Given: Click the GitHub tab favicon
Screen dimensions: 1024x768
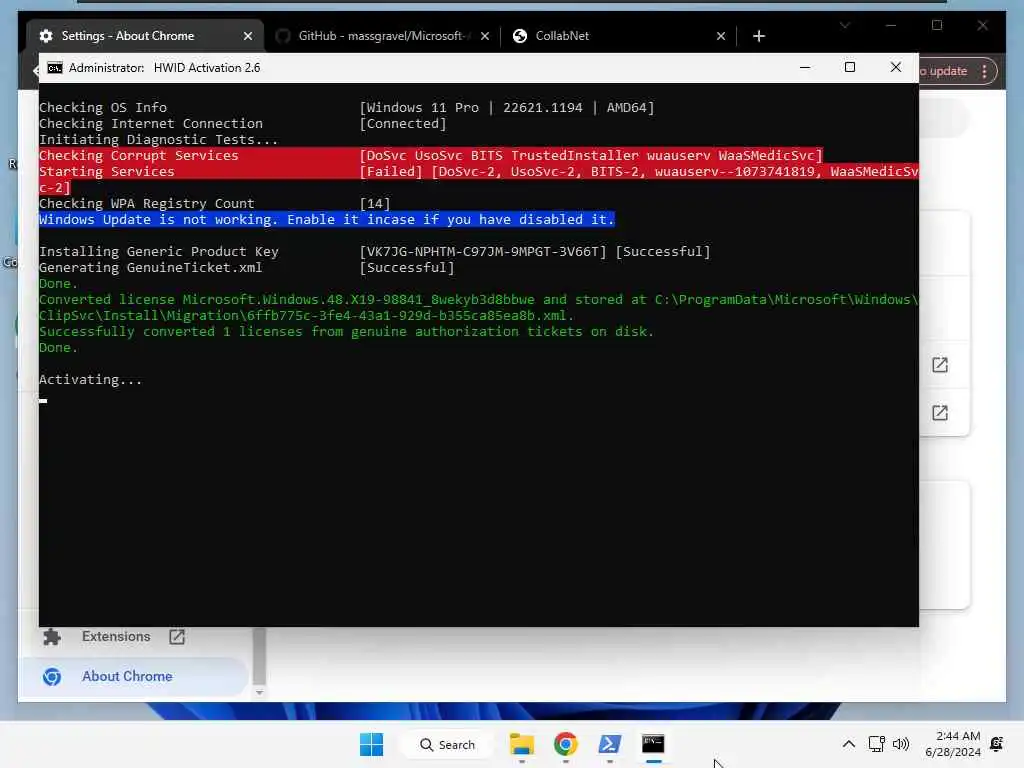Looking at the screenshot, I should [283, 36].
